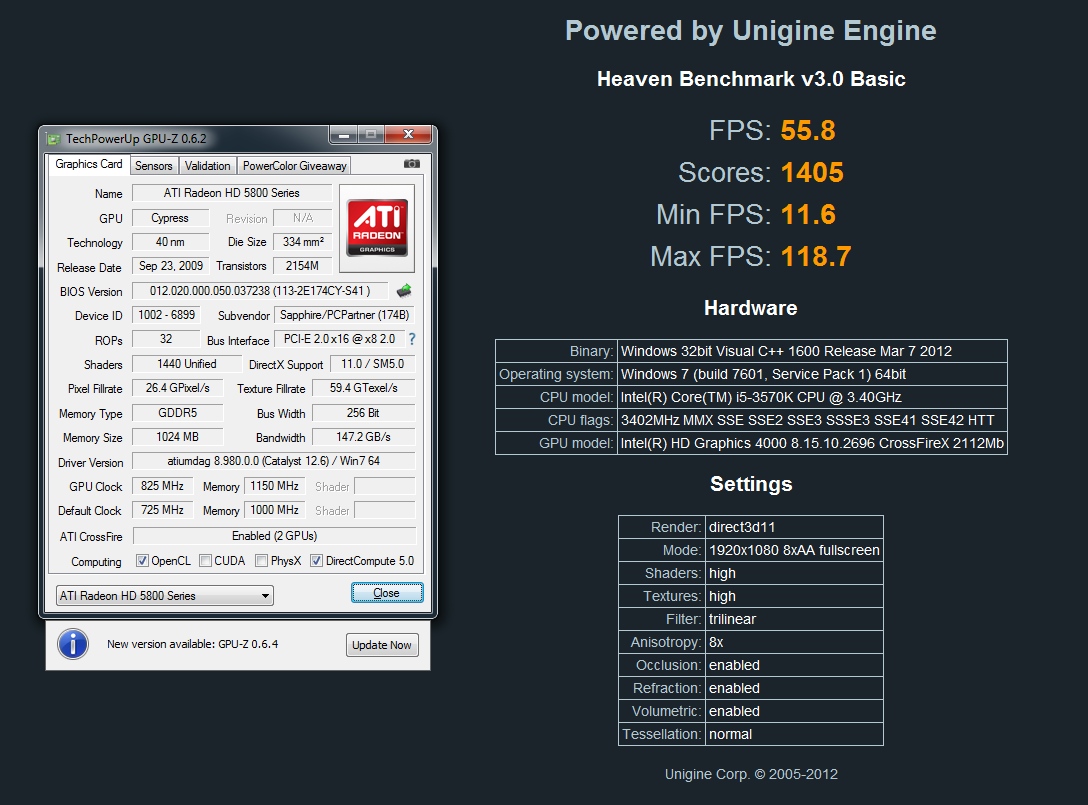Click the Technology field 40 nm
Screen dimensions: 1088x805
pyautogui.click(x=170, y=242)
